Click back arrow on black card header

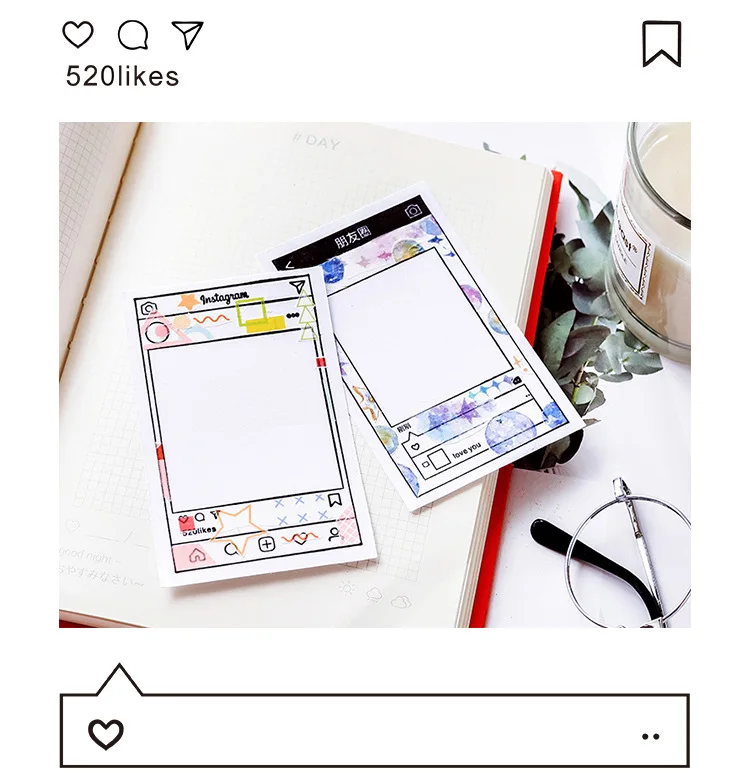[289, 265]
